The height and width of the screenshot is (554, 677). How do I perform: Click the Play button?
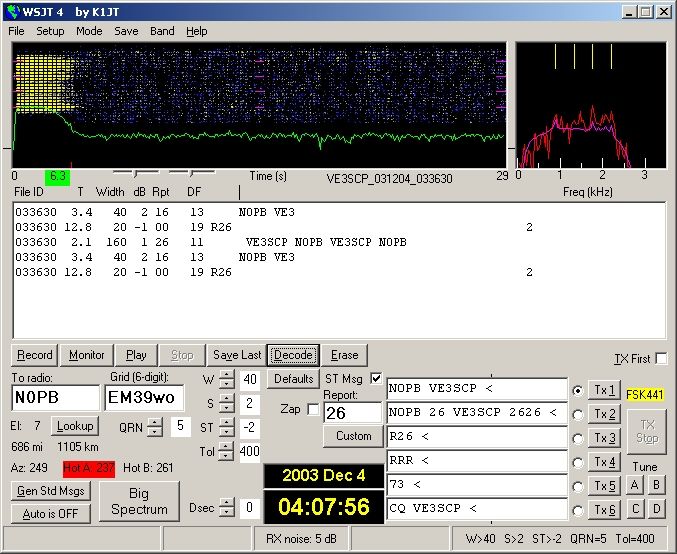136,355
